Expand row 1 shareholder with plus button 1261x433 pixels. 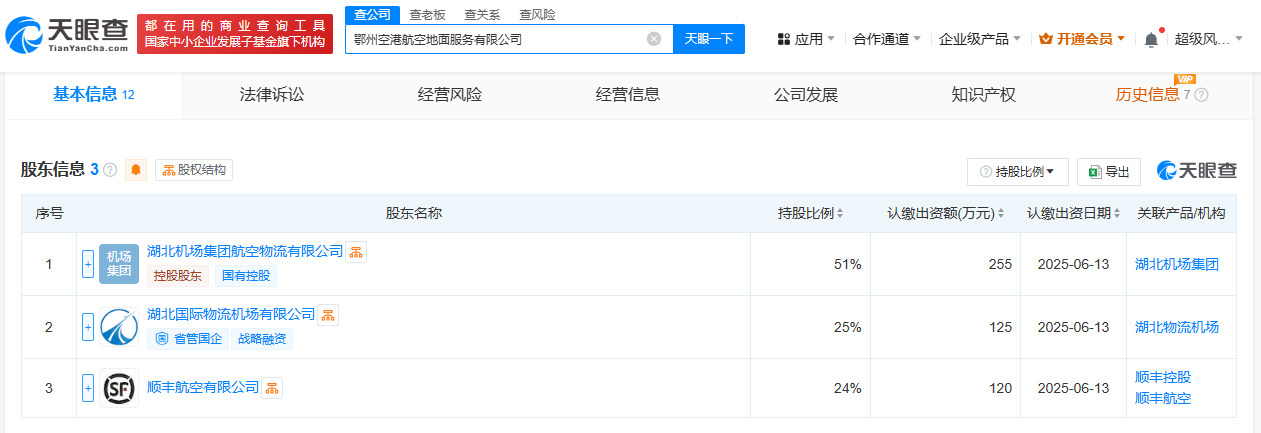(88, 264)
